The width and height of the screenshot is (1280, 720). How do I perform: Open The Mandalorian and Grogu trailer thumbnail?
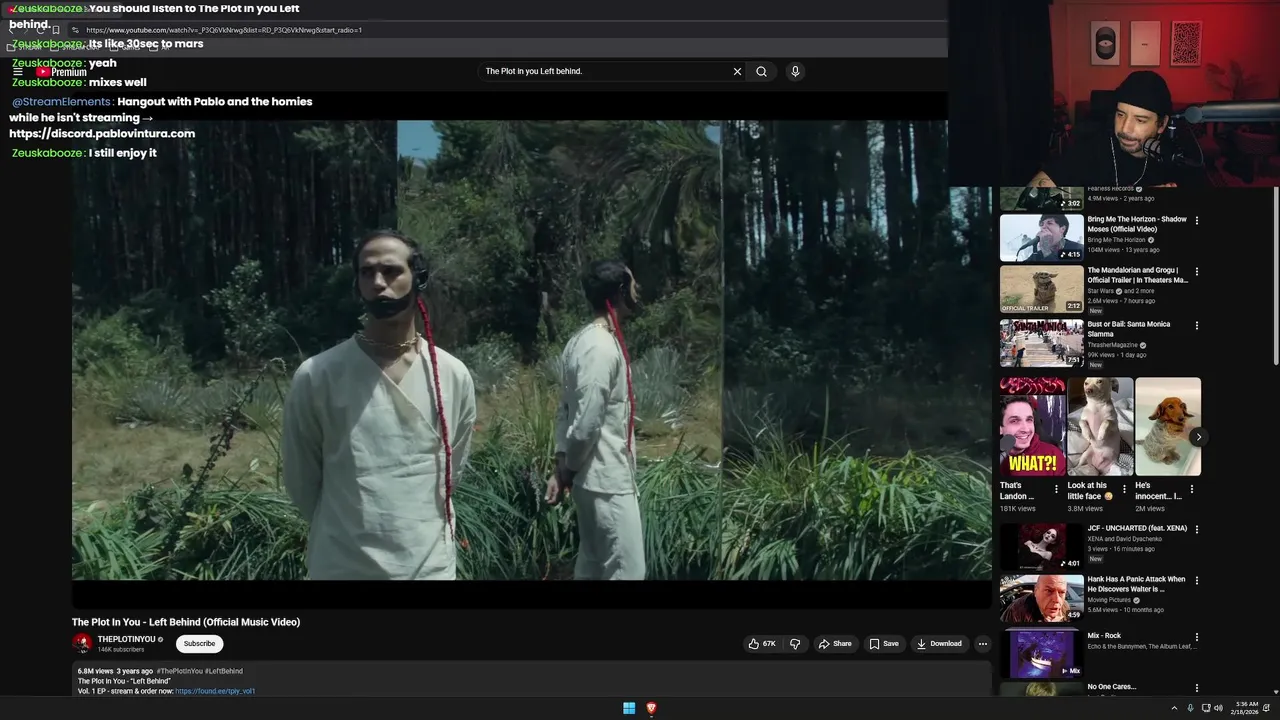click(1041, 289)
